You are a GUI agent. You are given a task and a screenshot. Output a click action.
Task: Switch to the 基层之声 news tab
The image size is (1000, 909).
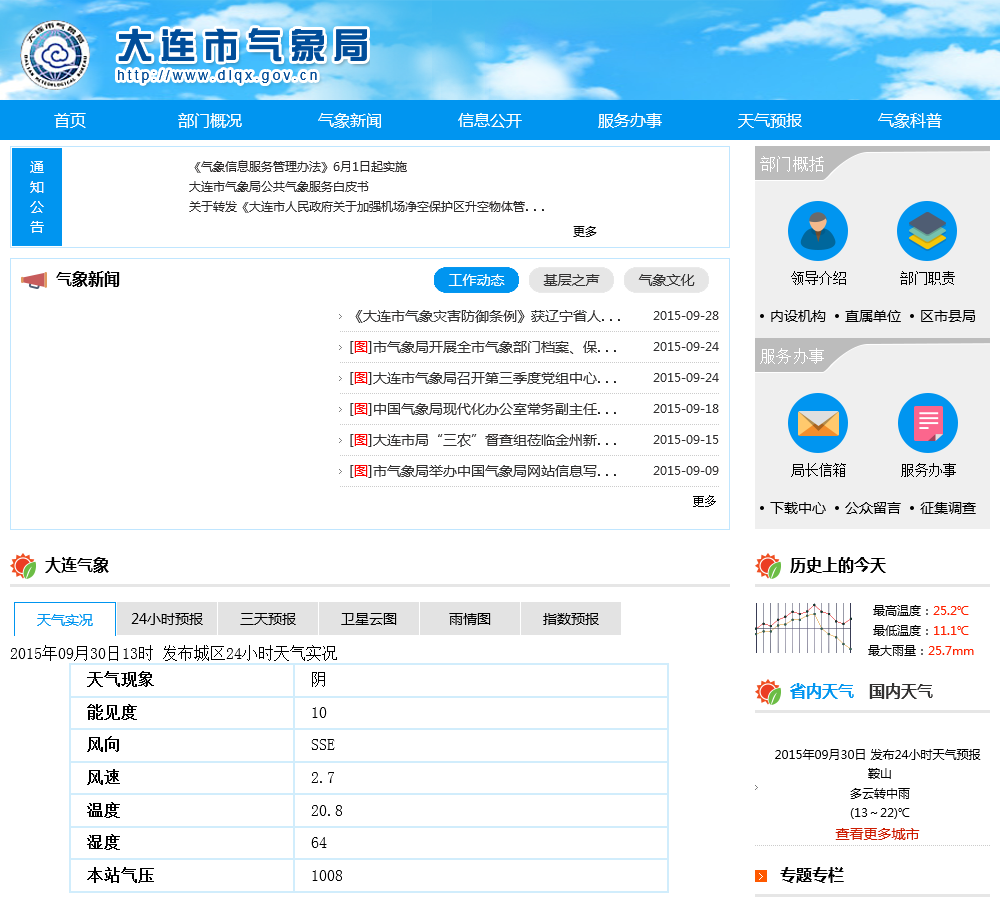tap(571, 280)
